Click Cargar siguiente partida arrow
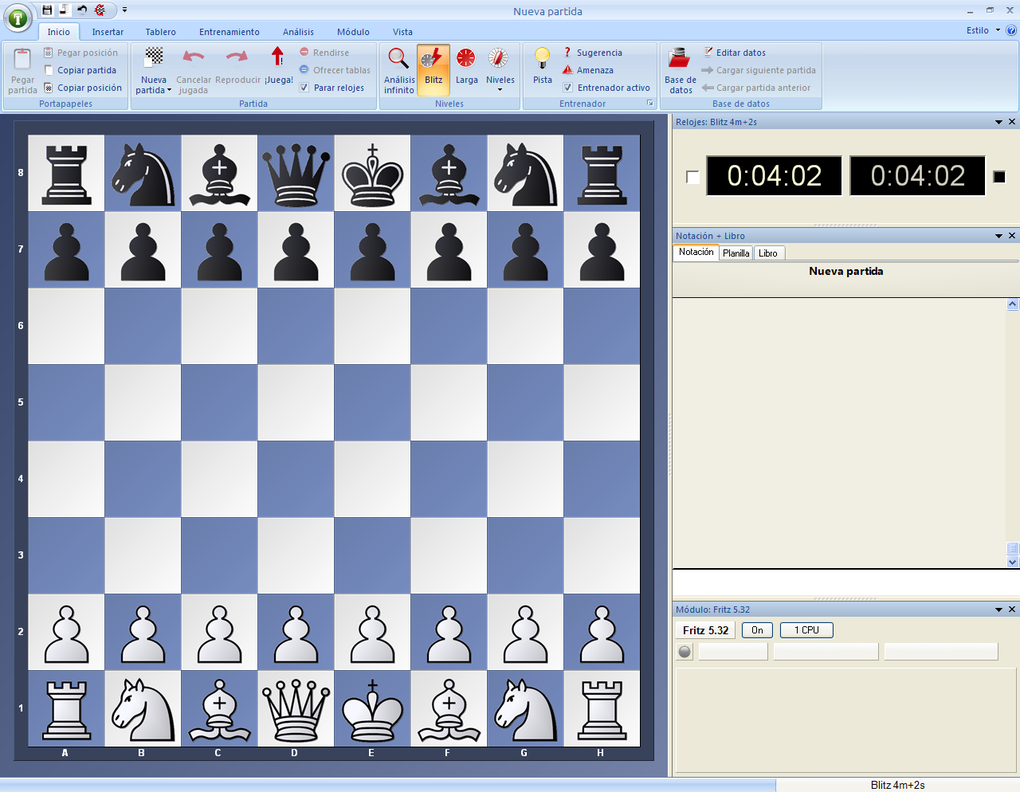 (708, 70)
